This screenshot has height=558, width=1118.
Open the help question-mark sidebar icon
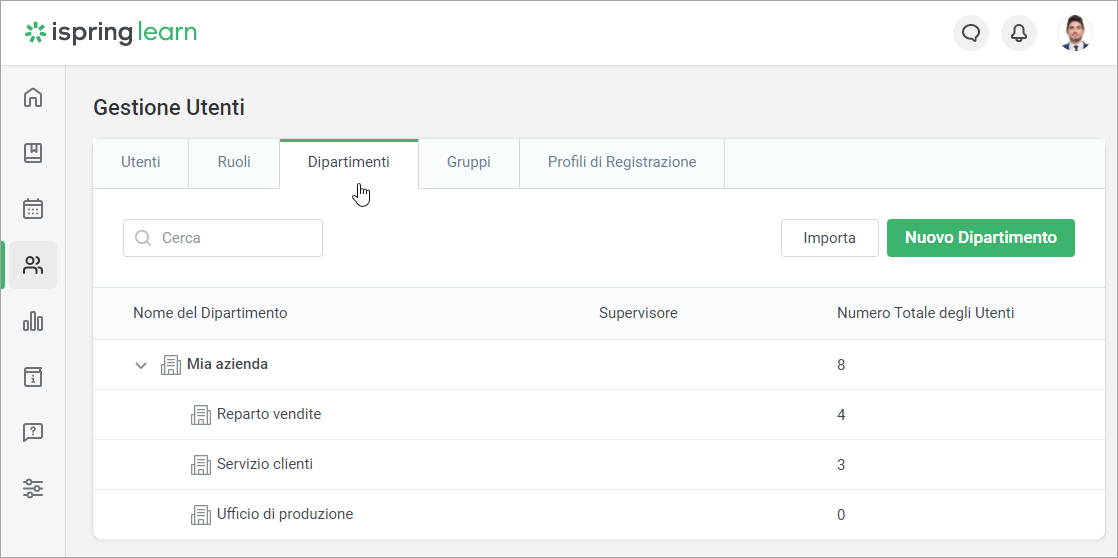[x=33, y=433]
